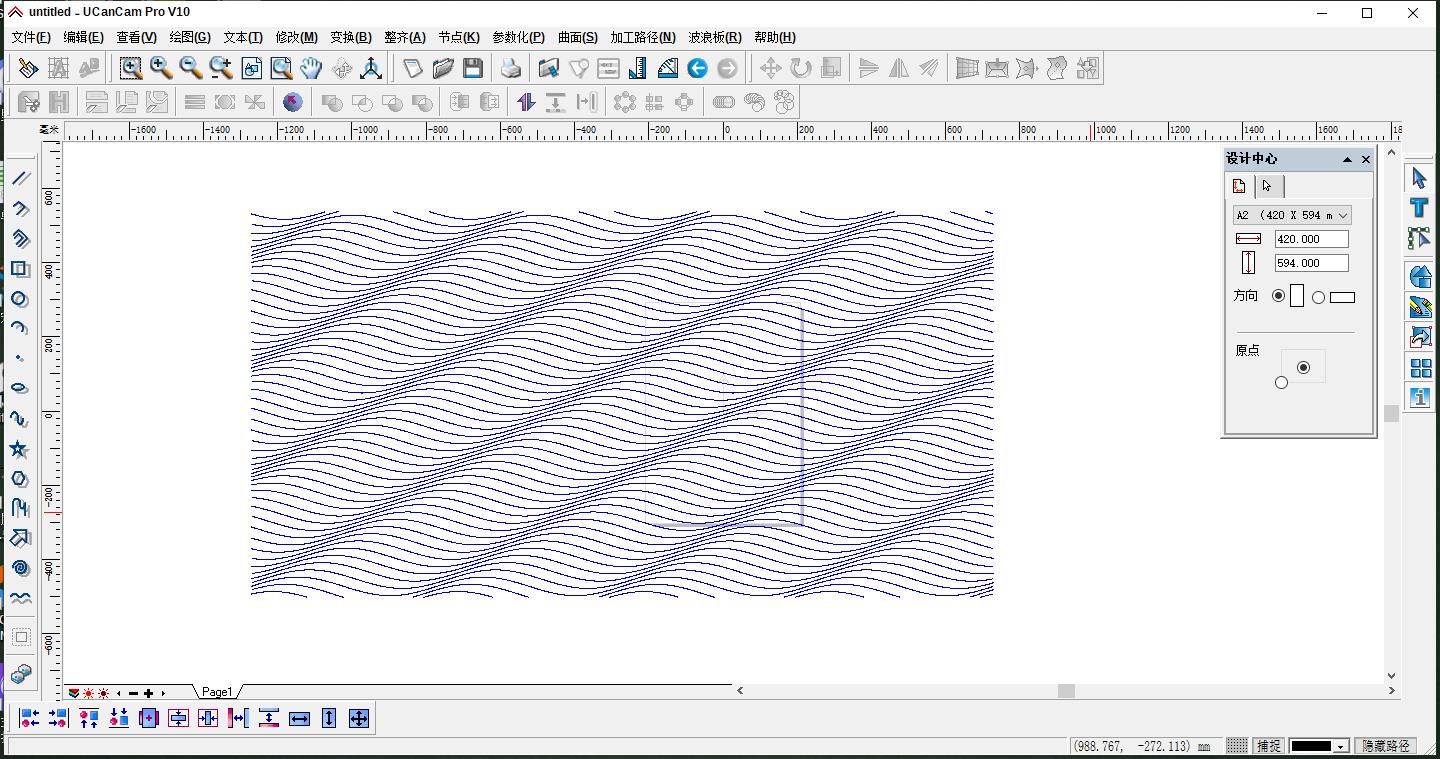This screenshot has height=759, width=1440.
Task: Open the 曲面(S) menu
Action: pyautogui.click(x=577, y=37)
